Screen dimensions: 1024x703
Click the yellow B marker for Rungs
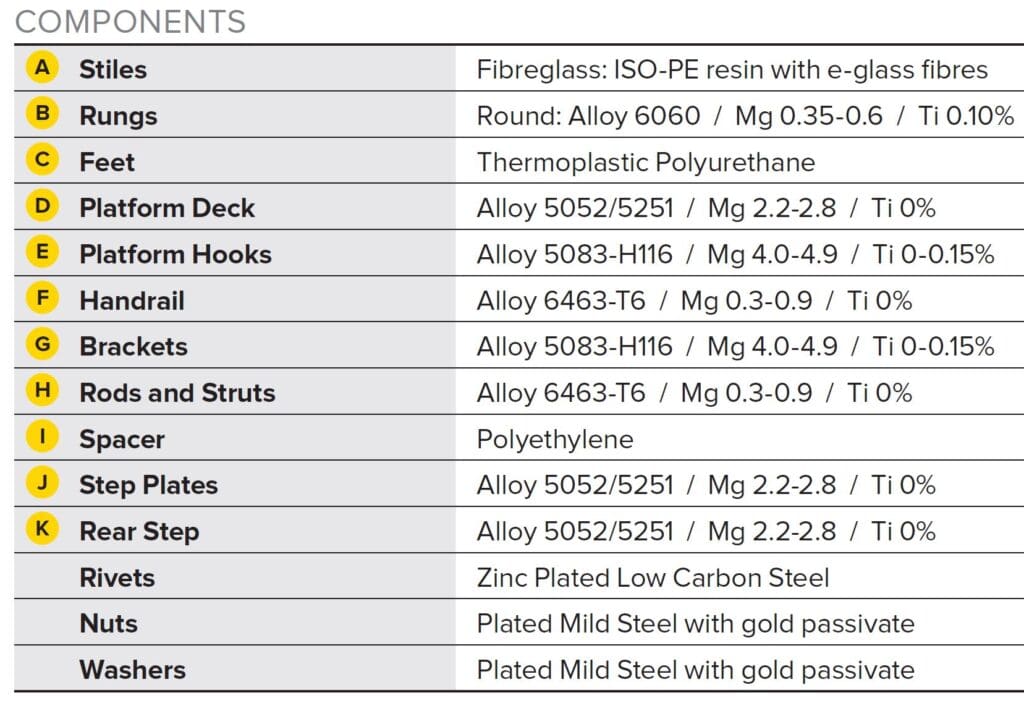42,113
